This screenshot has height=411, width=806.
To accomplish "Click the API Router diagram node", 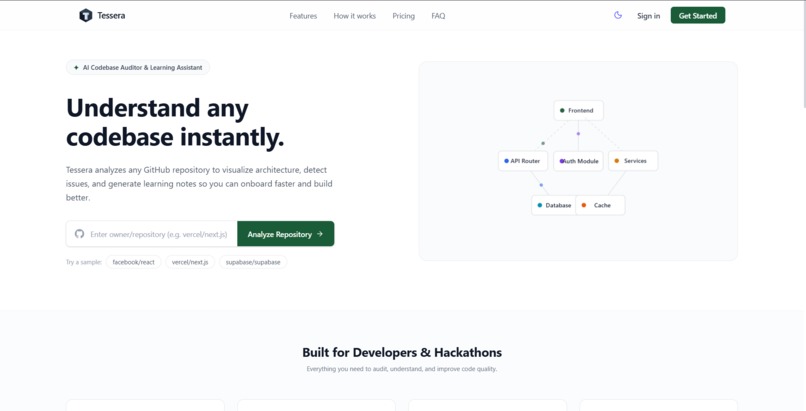I will (x=523, y=161).
